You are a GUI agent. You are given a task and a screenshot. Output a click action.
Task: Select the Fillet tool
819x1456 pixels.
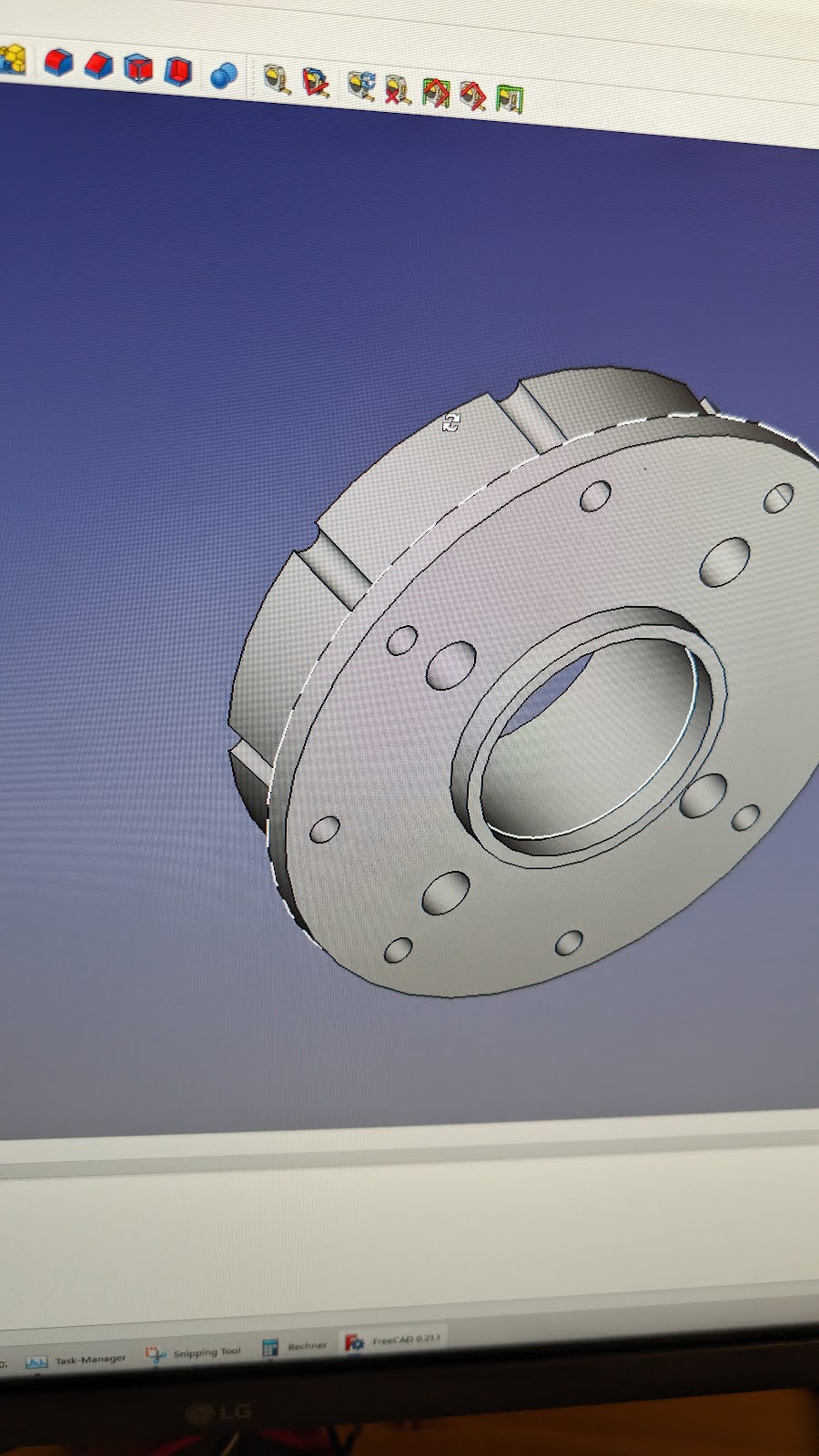[x=58, y=63]
